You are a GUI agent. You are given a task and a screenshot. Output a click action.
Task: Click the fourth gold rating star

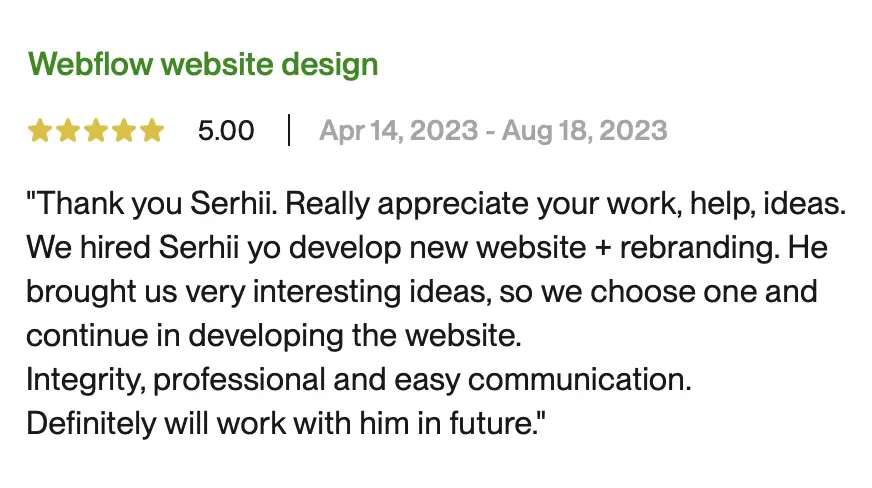point(123,131)
